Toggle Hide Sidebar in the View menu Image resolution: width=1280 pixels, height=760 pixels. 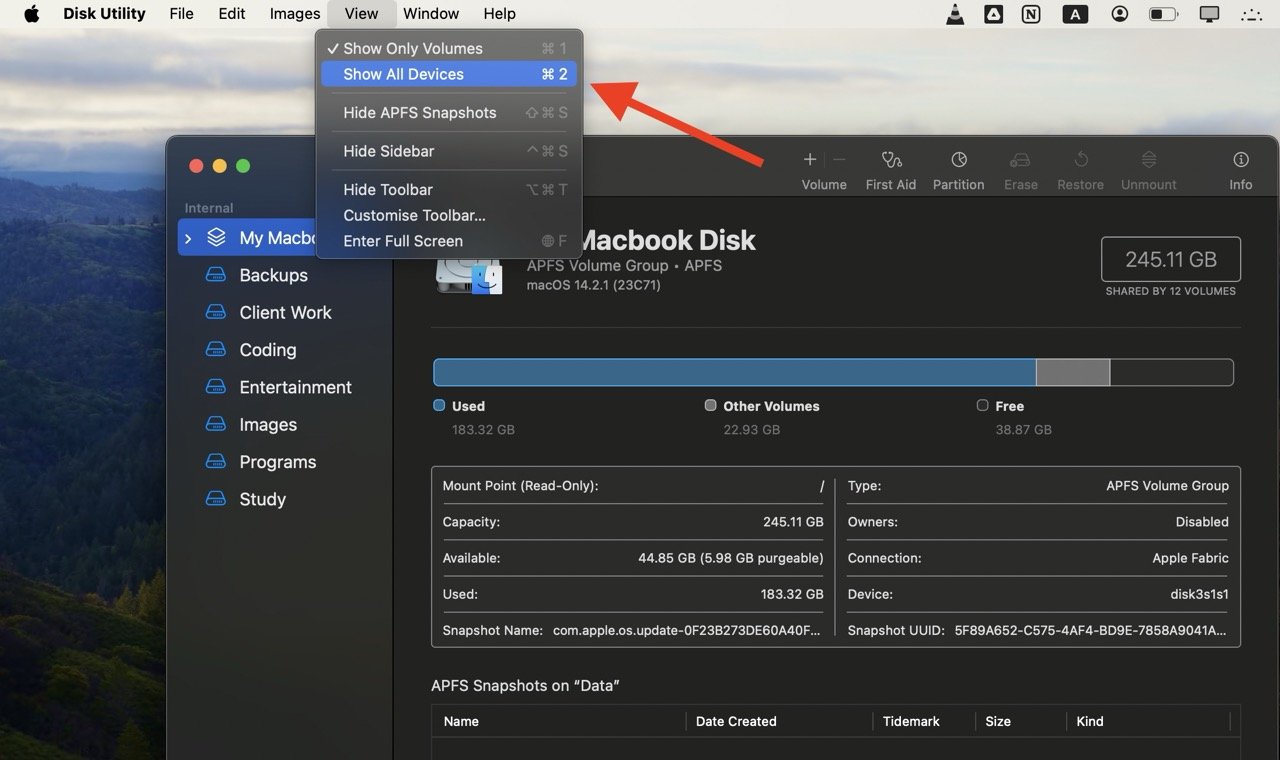[x=388, y=151]
